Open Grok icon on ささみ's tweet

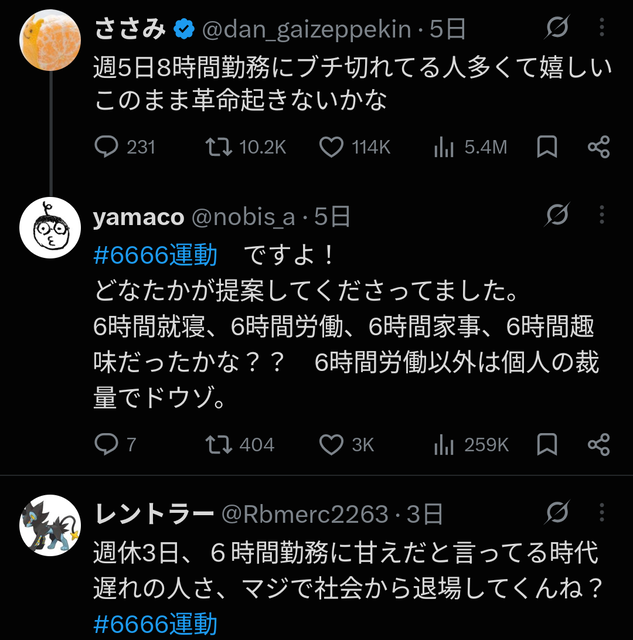pos(557,28)
